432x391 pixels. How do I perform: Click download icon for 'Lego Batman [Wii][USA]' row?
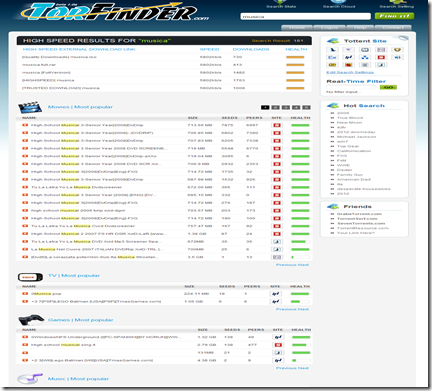click(25, 360)
